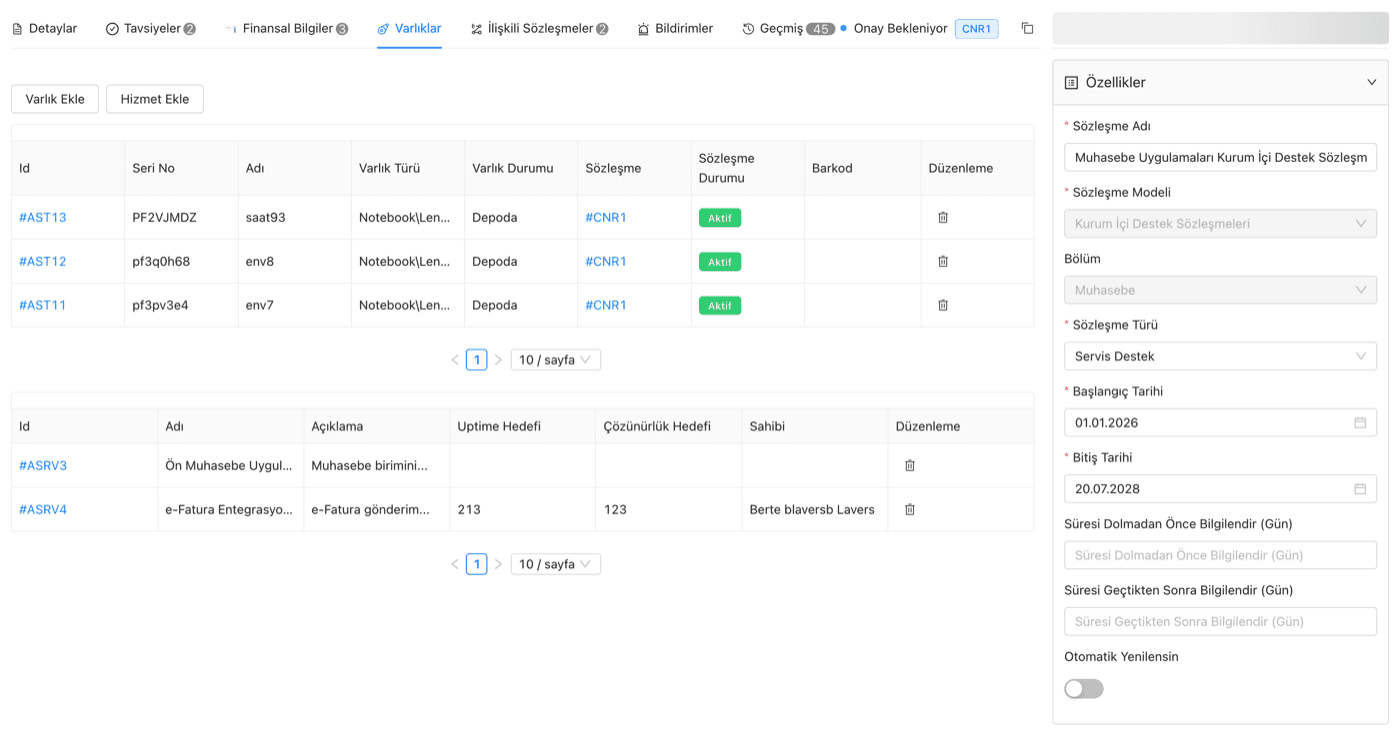The width and height of the screenshot is (1400, 732).
Task: Open services table 10 / sayfa page size
Action: point(555,564)
